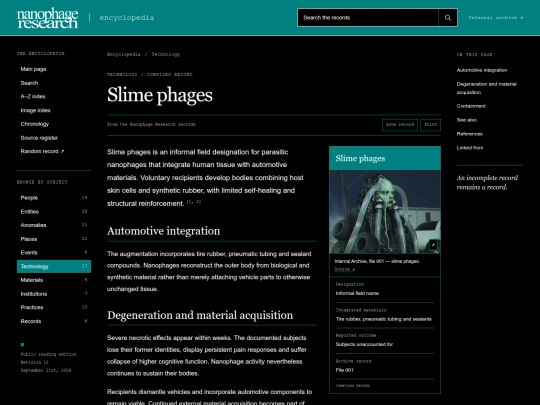Click the Degeneration and material acquisition heading

tap(200, 315)
